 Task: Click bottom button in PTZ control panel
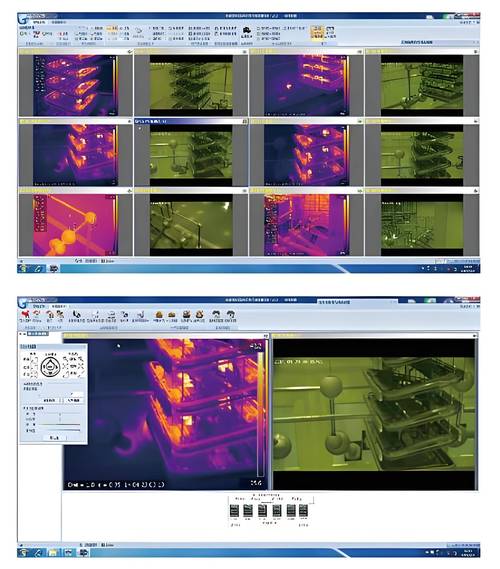pos(54,438)
